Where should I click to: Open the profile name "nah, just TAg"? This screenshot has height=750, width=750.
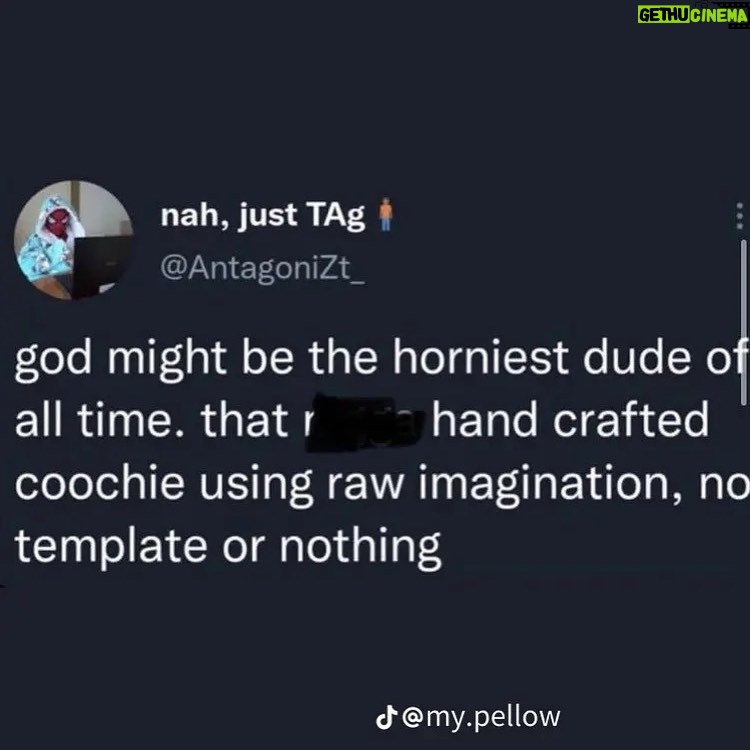pos(263,216)
